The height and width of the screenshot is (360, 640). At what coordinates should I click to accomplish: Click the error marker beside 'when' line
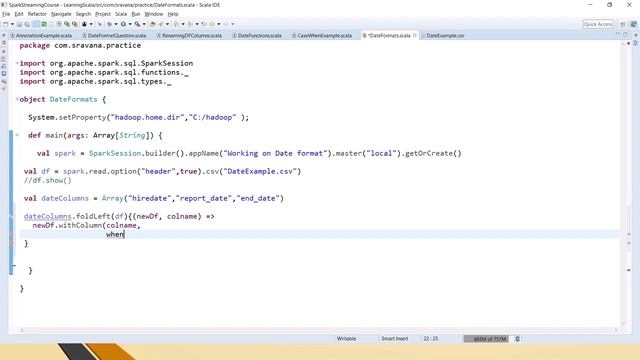(11, 234)
